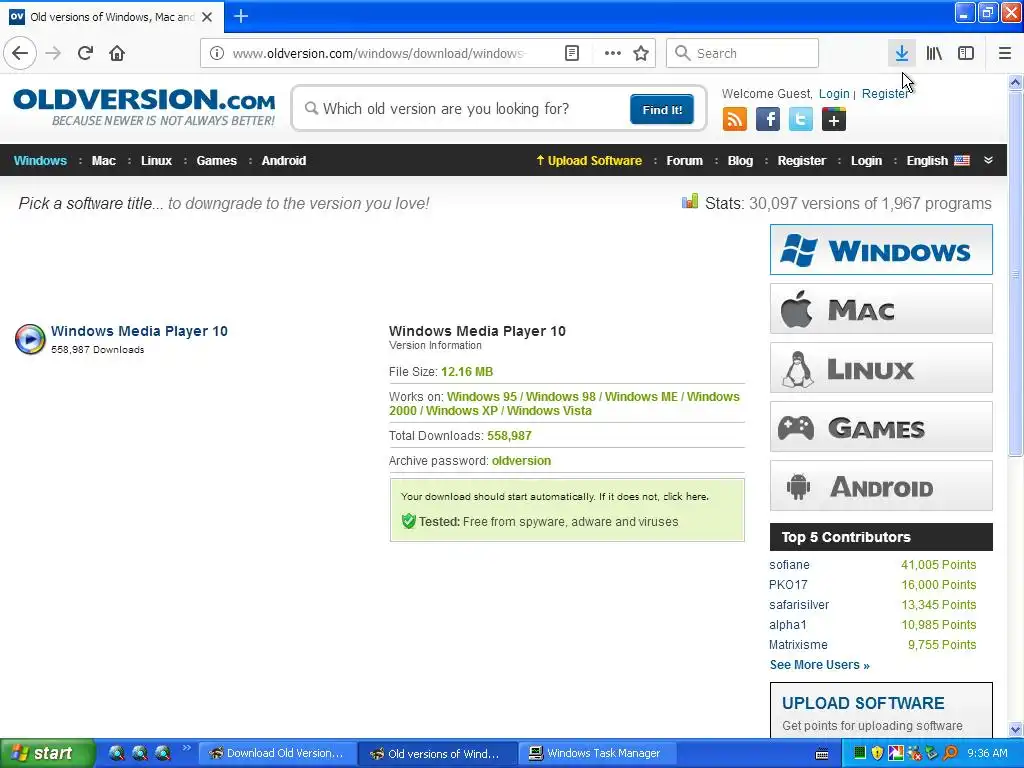Click security shield icon in system tray
Image resolution: width=1024 pixels, height=768 pixels.
(x=878, y=754)
